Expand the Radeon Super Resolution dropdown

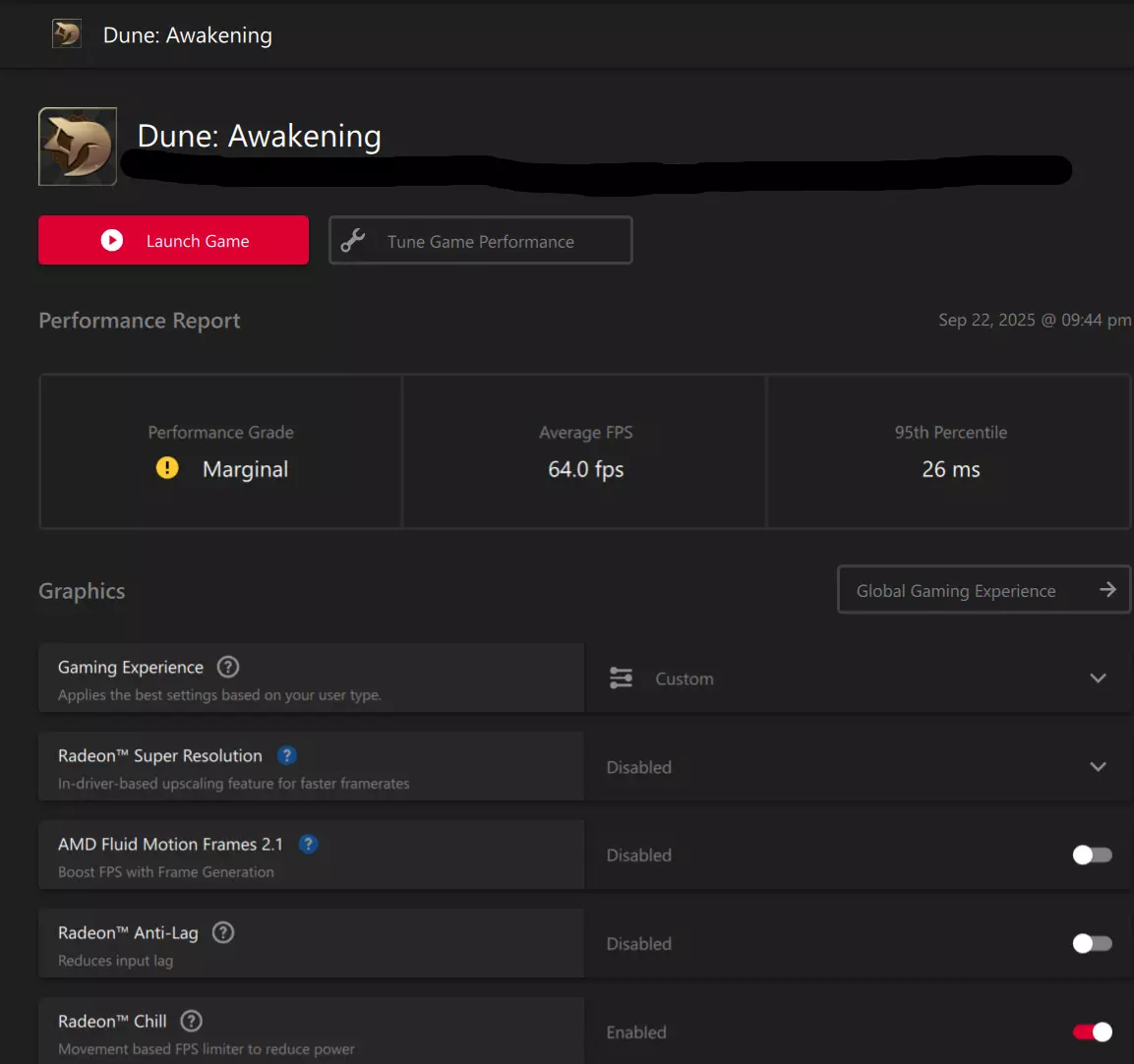(x=1098, y=767)
